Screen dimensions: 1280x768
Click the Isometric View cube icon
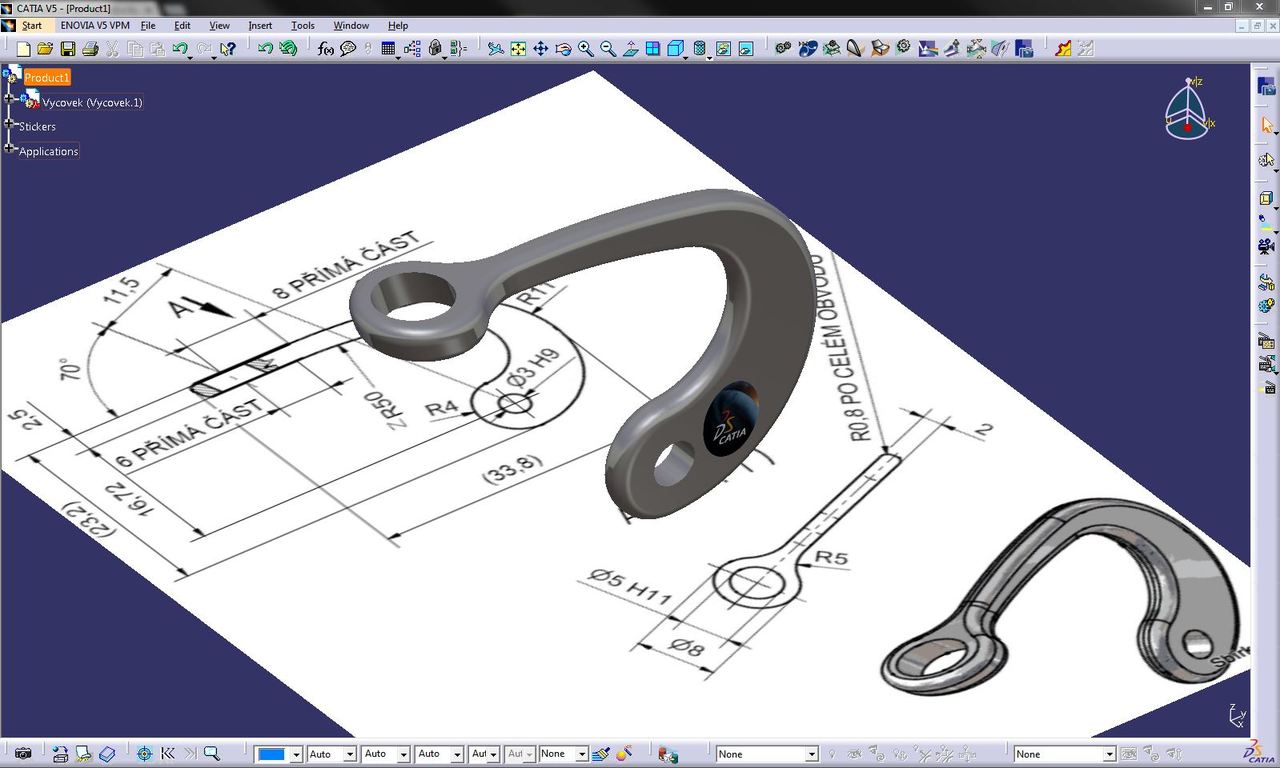coord(675,48)
